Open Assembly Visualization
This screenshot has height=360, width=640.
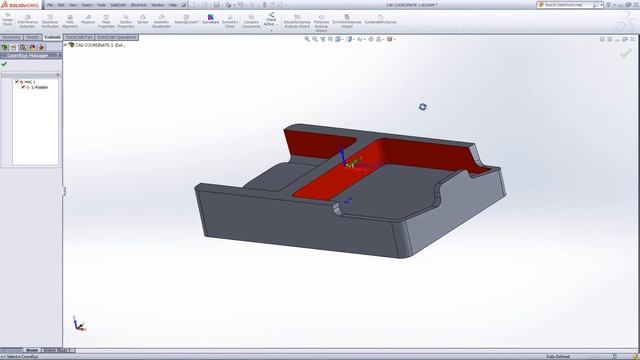[161, 22]
